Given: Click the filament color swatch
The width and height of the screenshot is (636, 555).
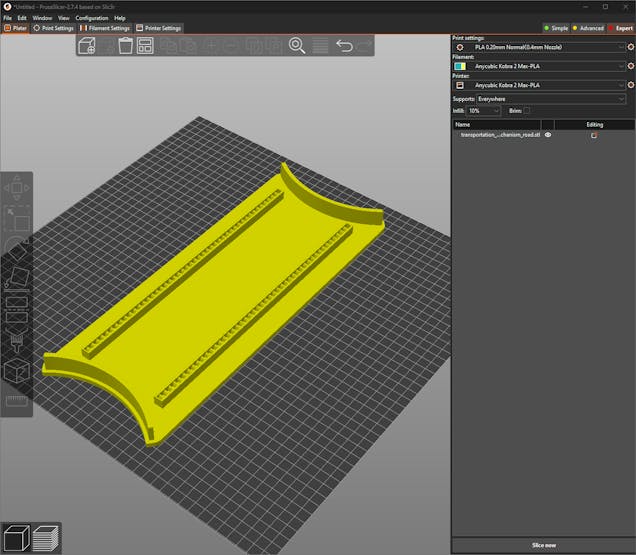Looking at the screenshot, I should [459, 66].
